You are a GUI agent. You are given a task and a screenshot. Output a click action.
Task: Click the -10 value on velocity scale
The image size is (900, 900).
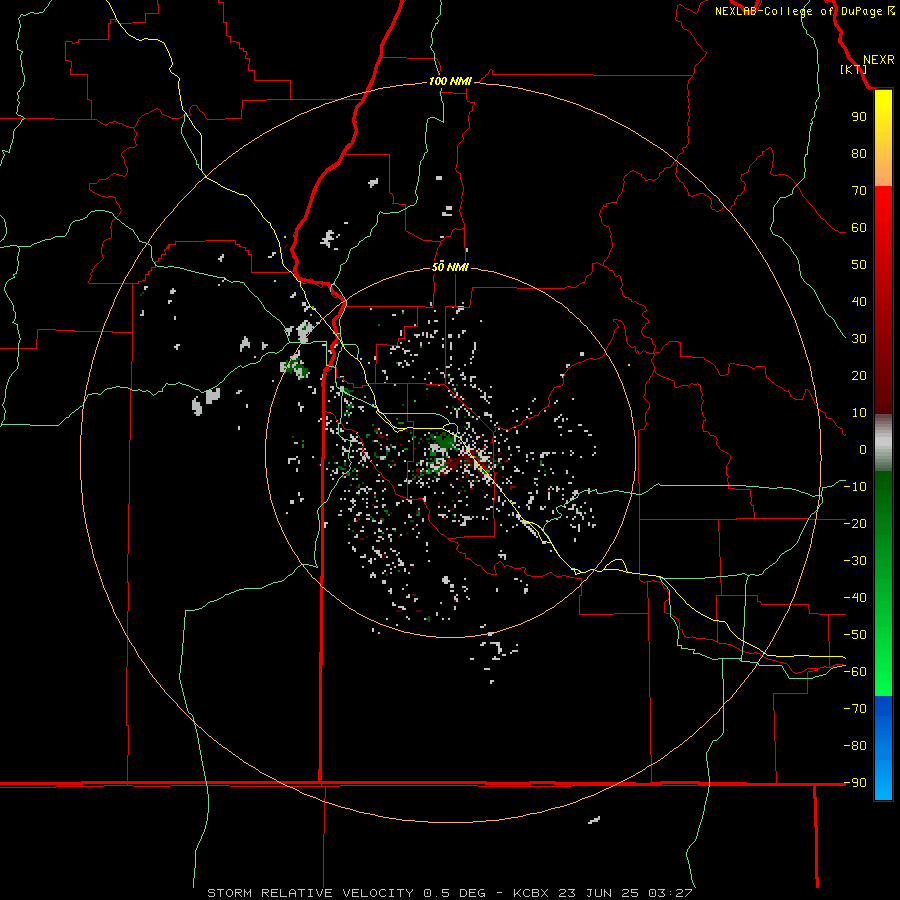855,487
